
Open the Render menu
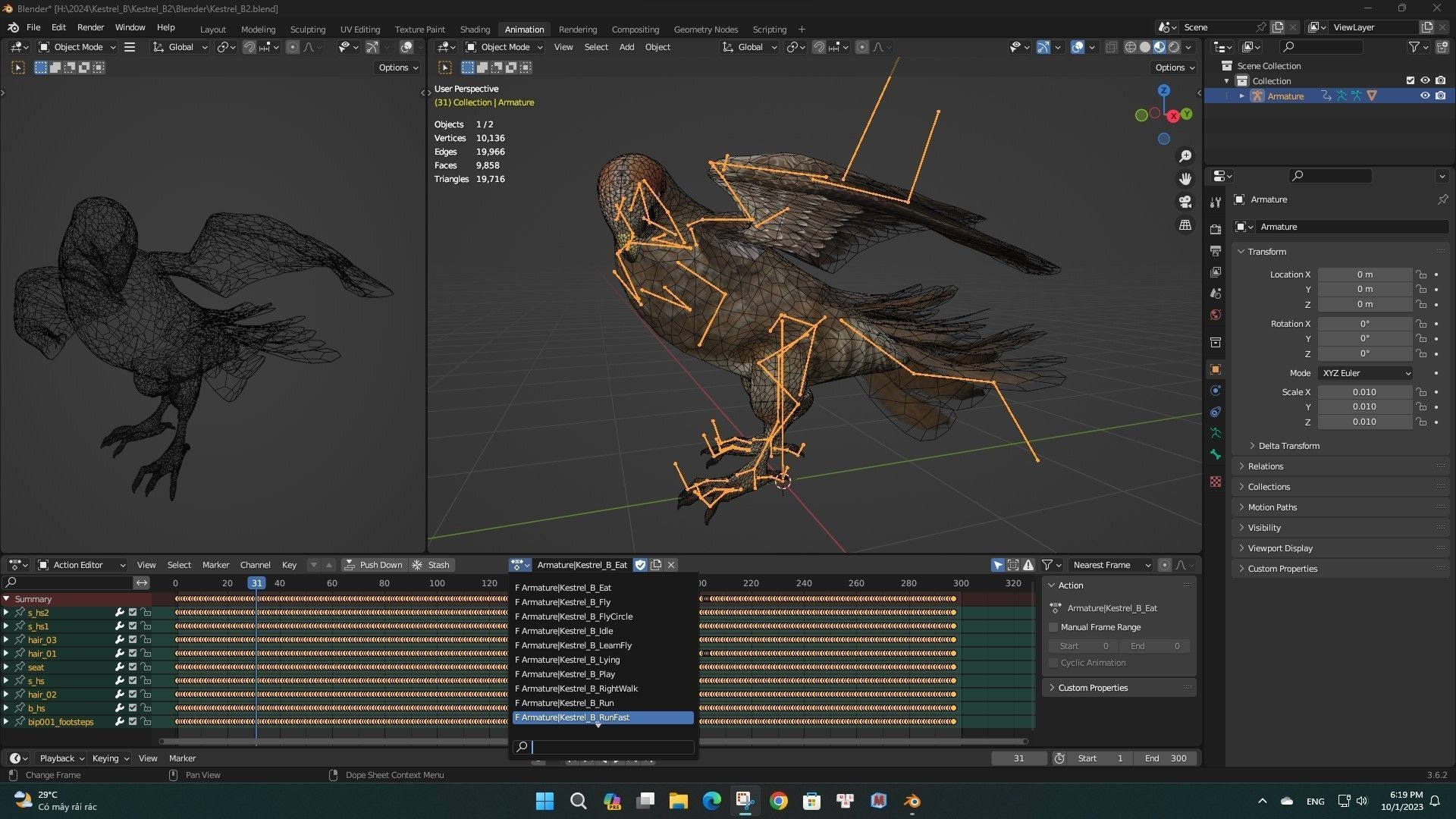[90, 27]
